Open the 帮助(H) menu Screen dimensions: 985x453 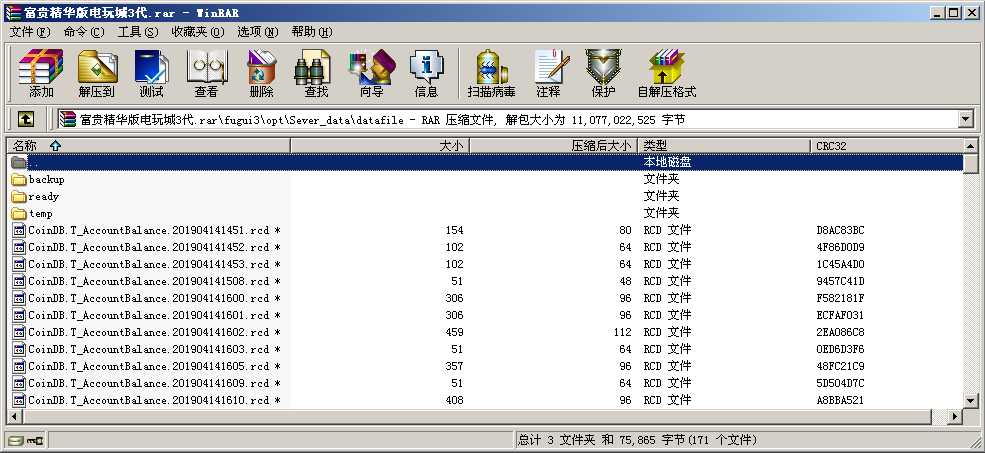[x=312, y=32]
